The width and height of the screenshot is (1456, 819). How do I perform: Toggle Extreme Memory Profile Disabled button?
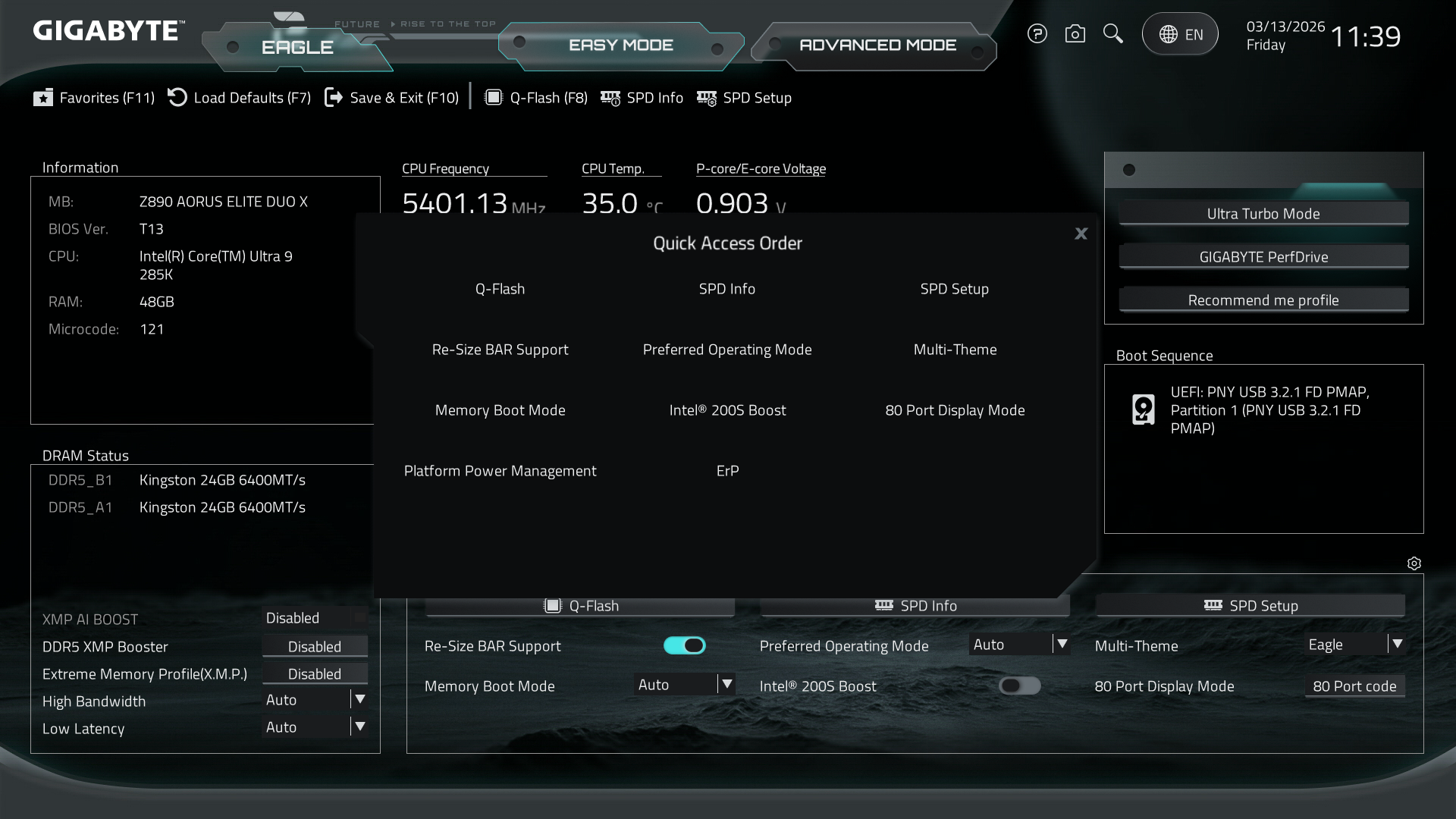(315, 674)
